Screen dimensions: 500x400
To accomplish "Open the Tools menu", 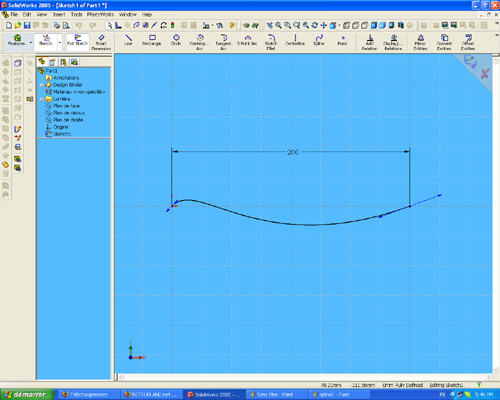I will click(76, 14).
